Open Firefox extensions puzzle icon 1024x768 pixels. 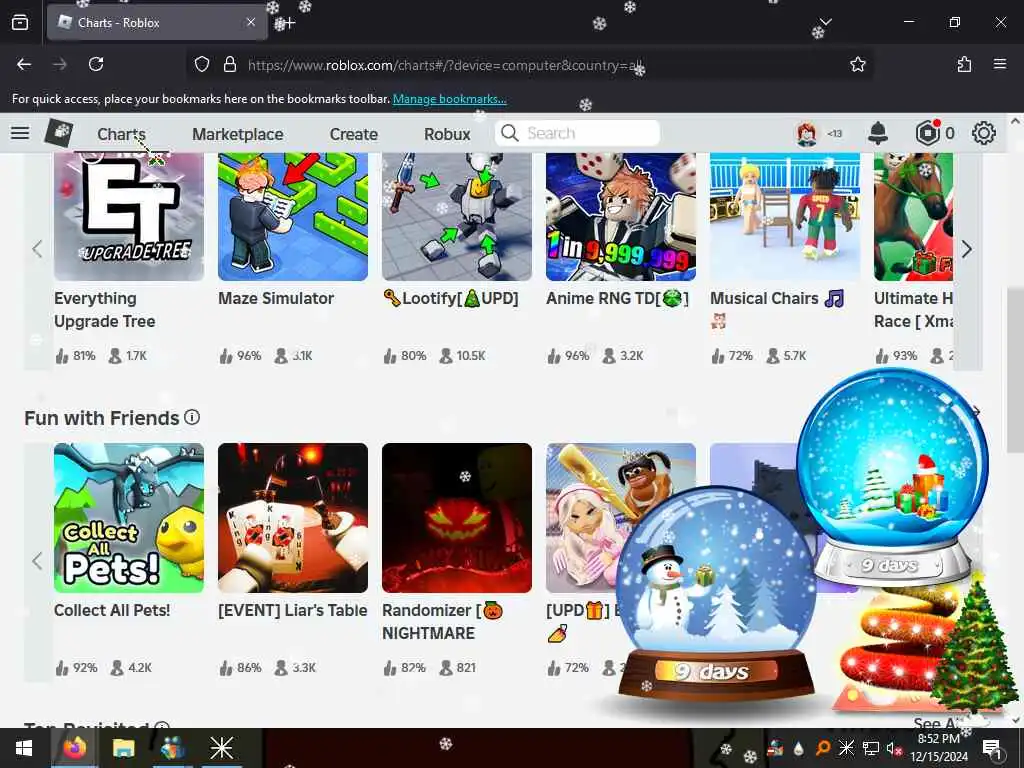[x=964, y=64]
